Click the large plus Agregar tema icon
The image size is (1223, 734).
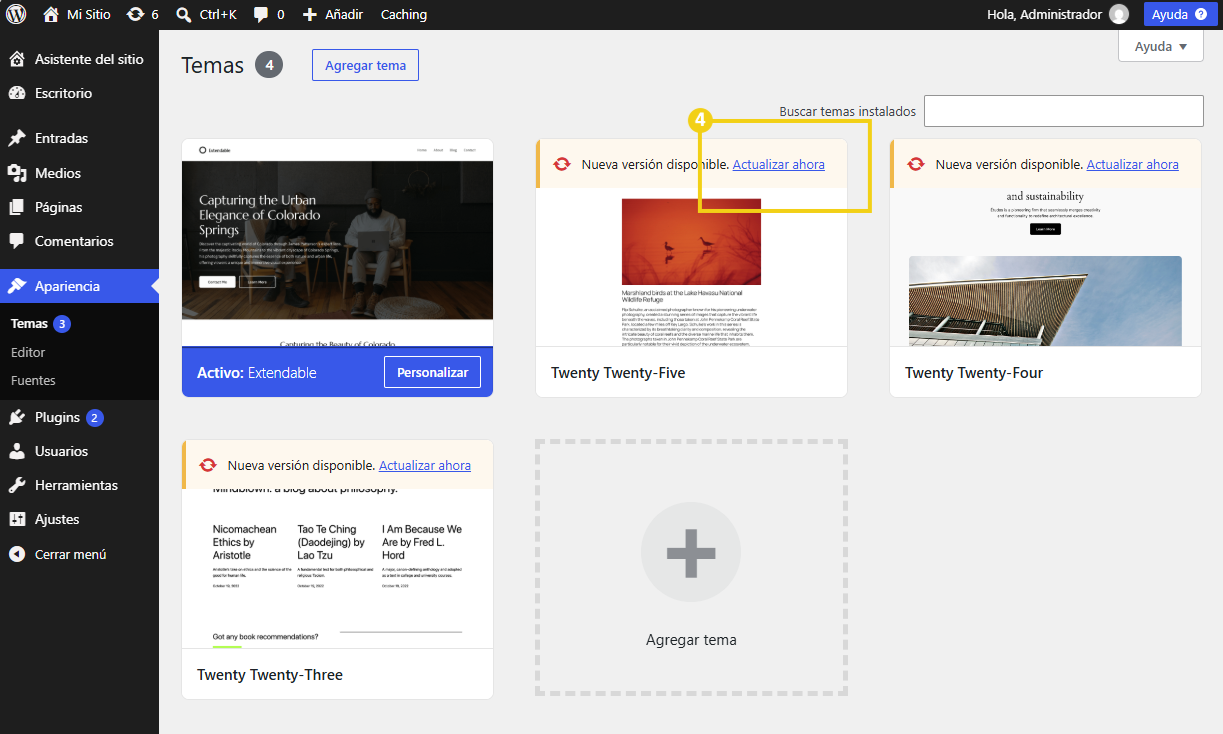[691, 553]
